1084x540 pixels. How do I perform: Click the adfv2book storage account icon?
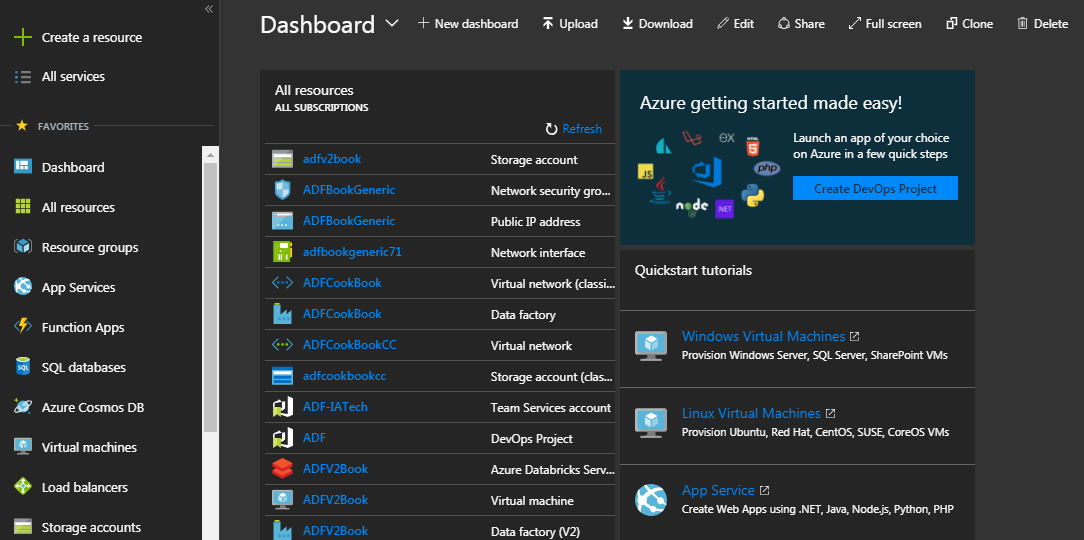pyautogui.click(x=283, y=159)
